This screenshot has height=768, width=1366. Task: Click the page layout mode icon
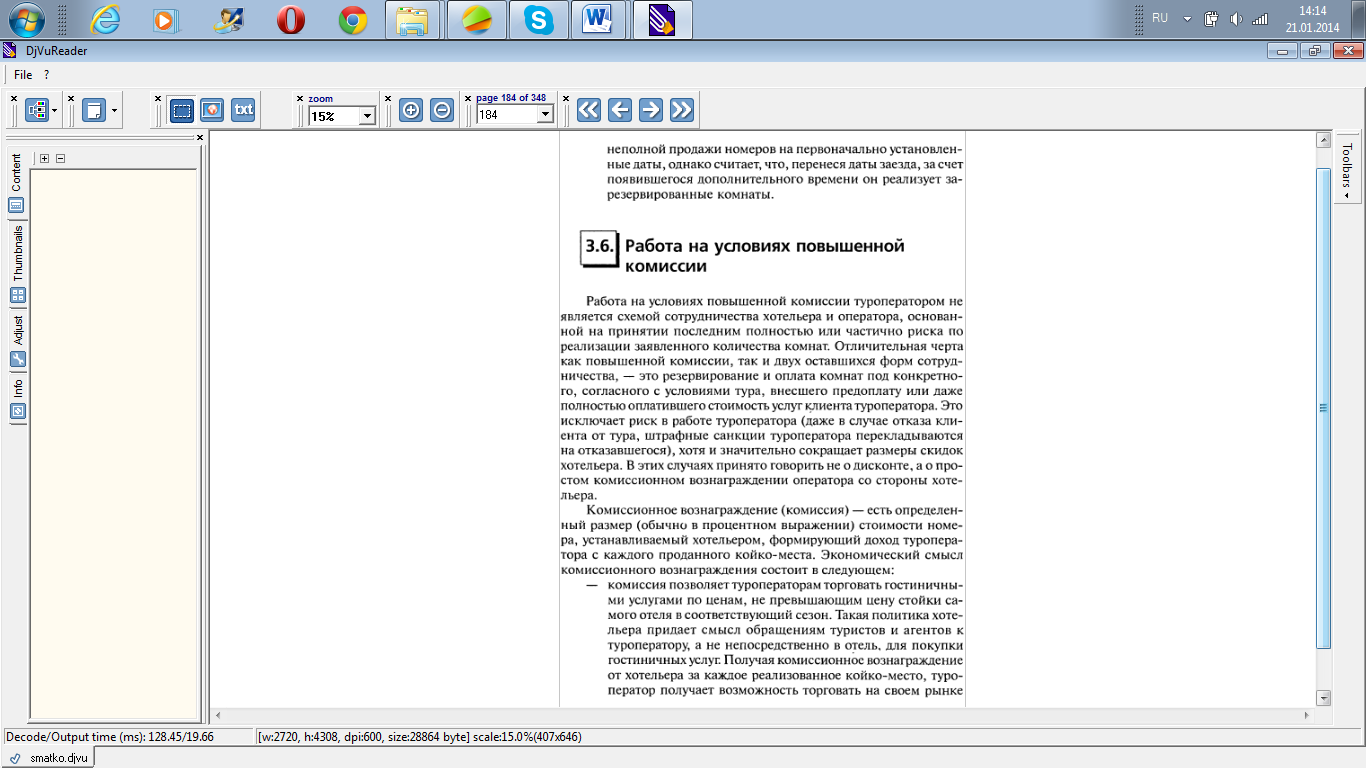tap(37, 110)
